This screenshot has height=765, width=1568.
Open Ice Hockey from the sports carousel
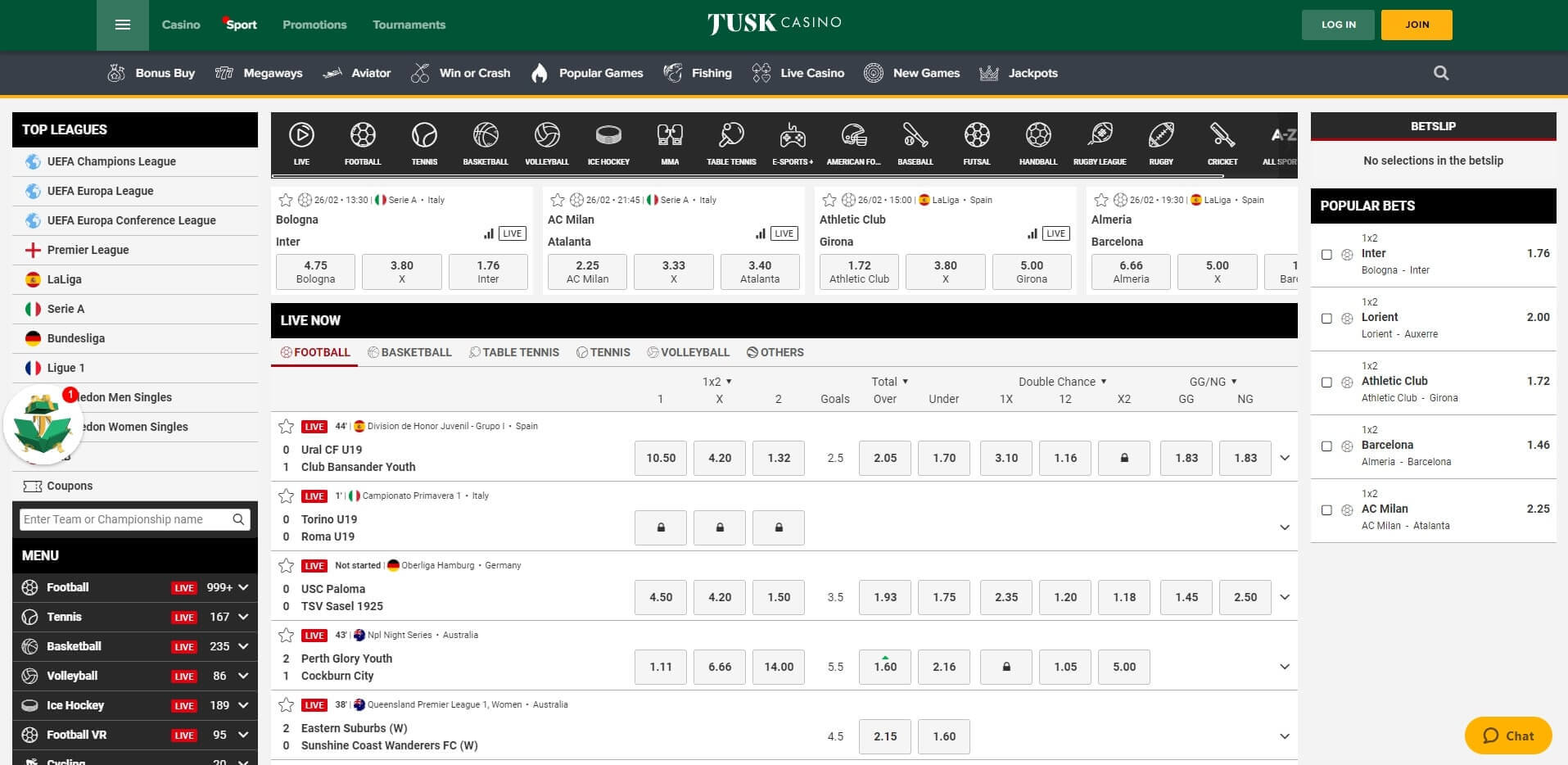[608, 141]
